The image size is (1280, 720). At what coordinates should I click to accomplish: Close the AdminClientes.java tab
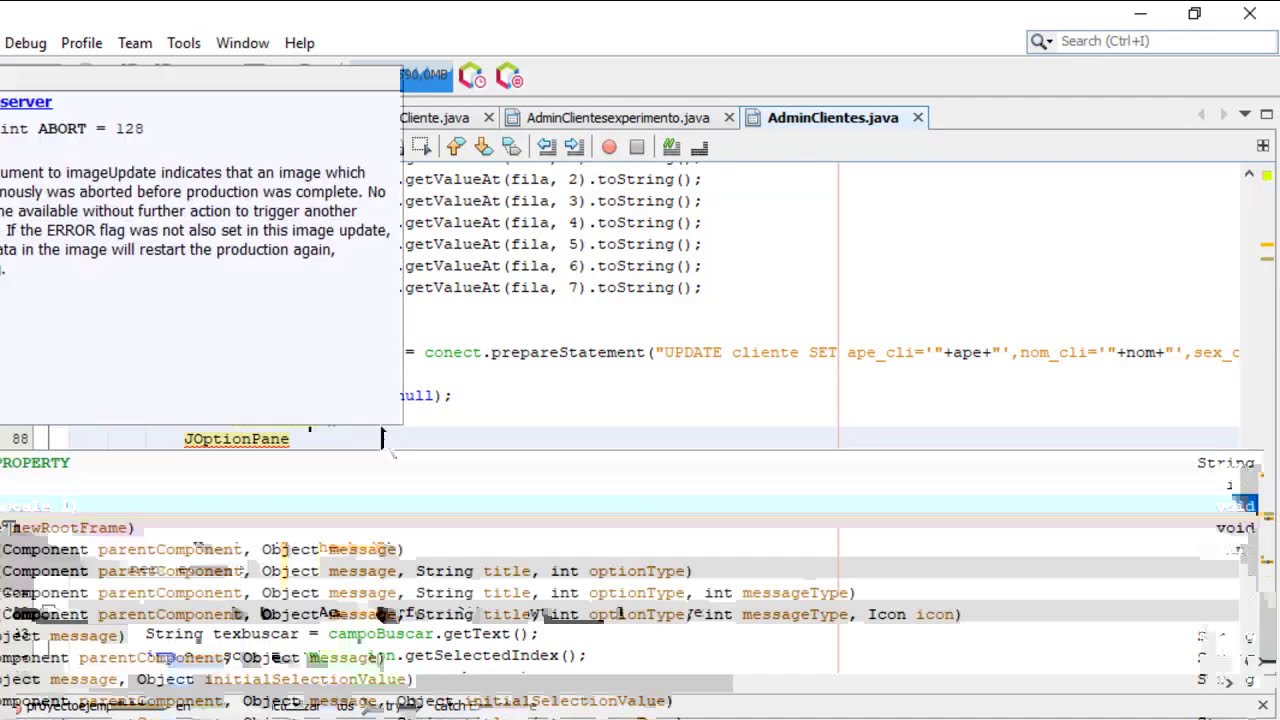point(917,118)
